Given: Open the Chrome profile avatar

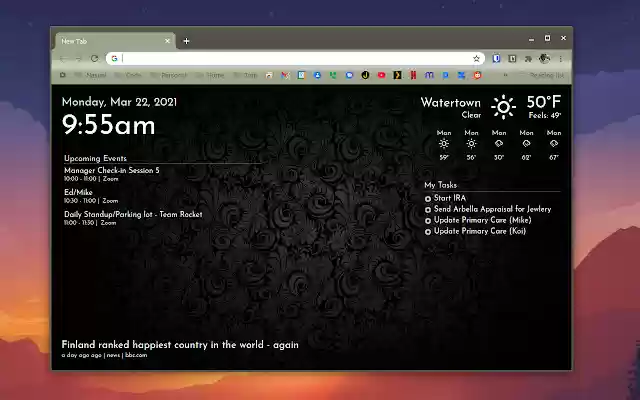Looking at the screenshot, I should coord(544,58).
